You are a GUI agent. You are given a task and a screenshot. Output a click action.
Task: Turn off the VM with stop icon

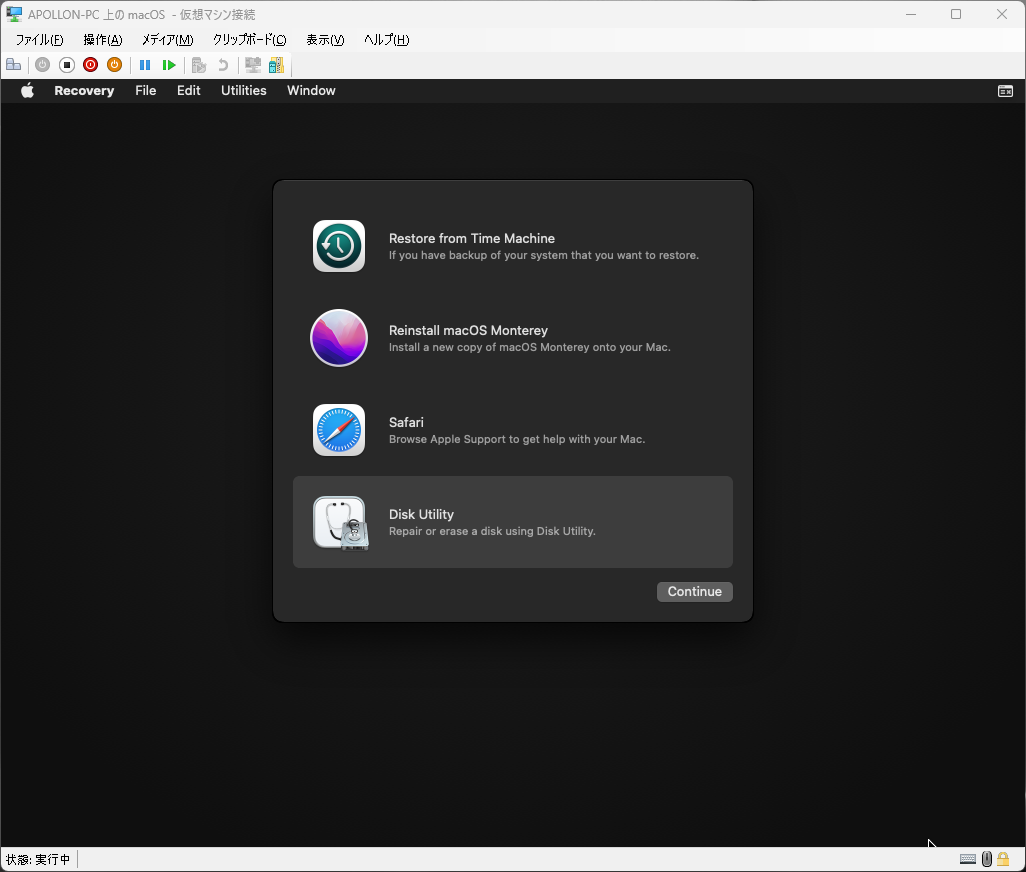click(x=67, y=65)
